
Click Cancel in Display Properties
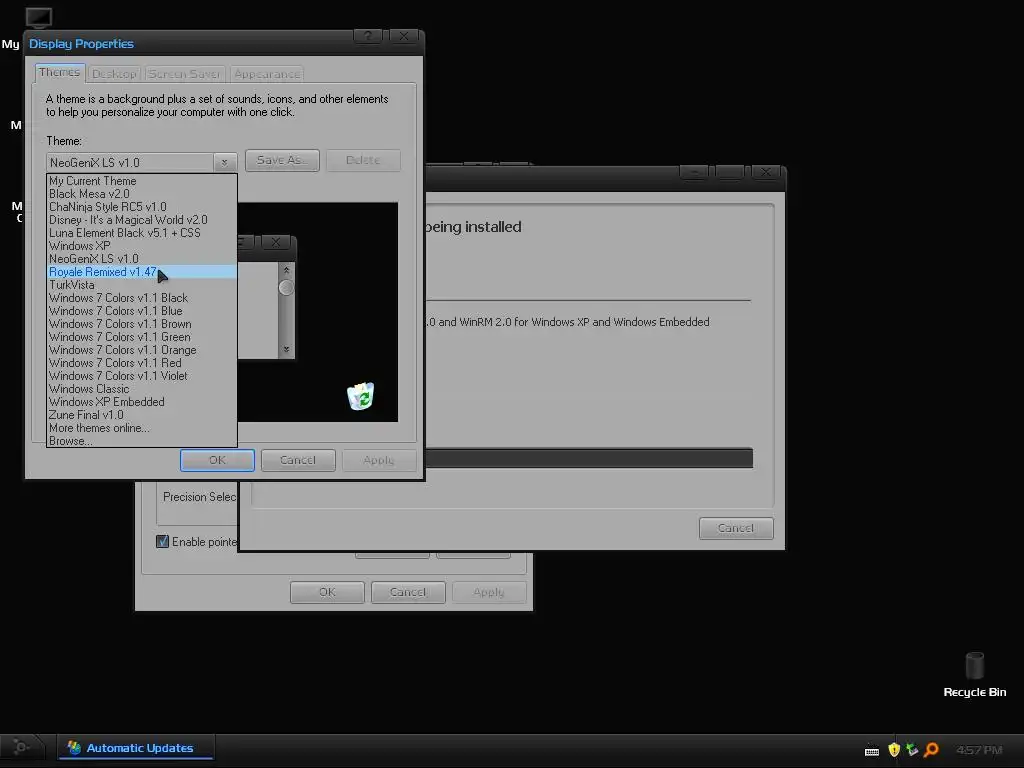point(298,460)
